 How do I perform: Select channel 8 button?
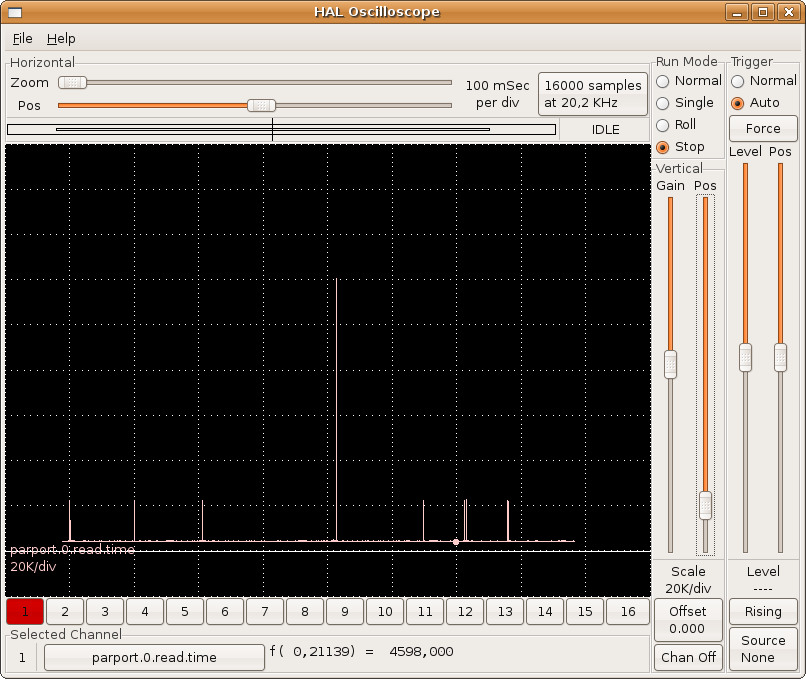(x=305, y=612)
